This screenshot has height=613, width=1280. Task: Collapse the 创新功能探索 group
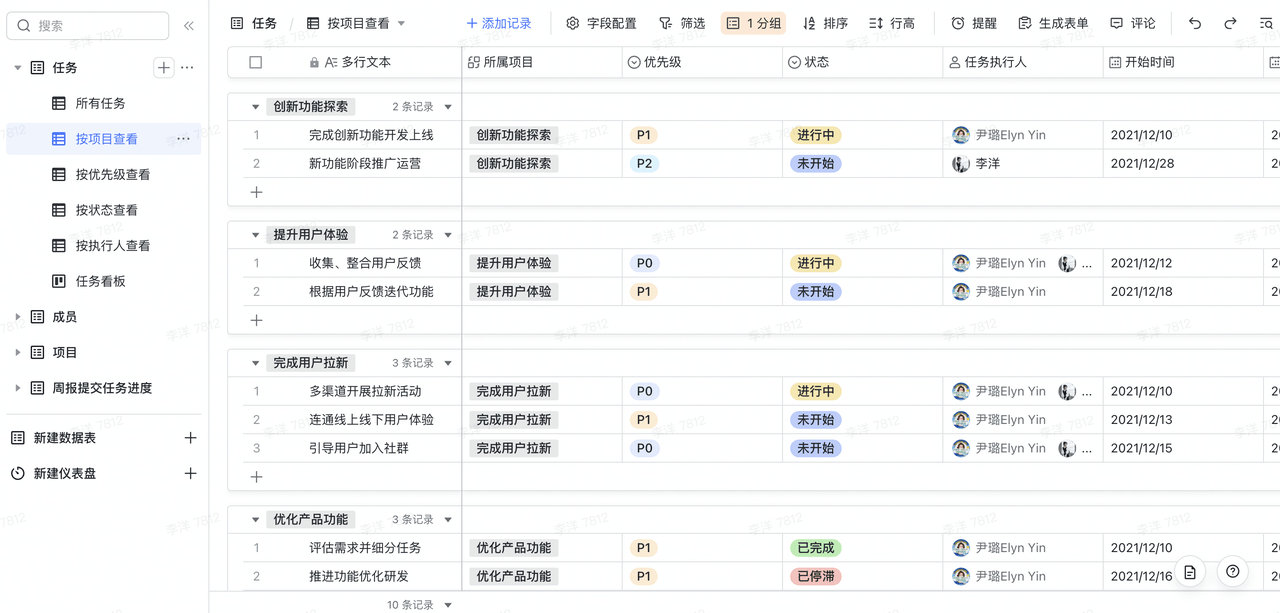tap(256, 107)
